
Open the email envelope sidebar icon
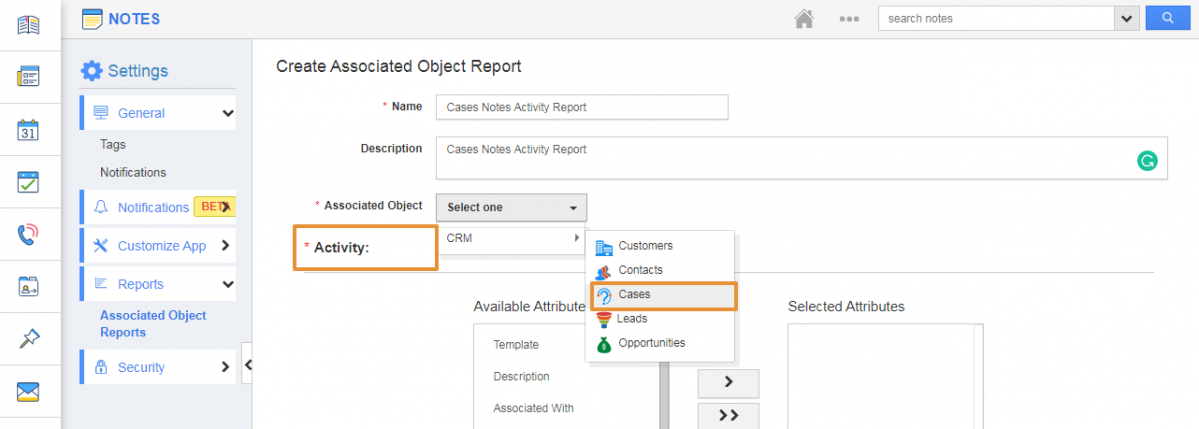coord(28,392)
